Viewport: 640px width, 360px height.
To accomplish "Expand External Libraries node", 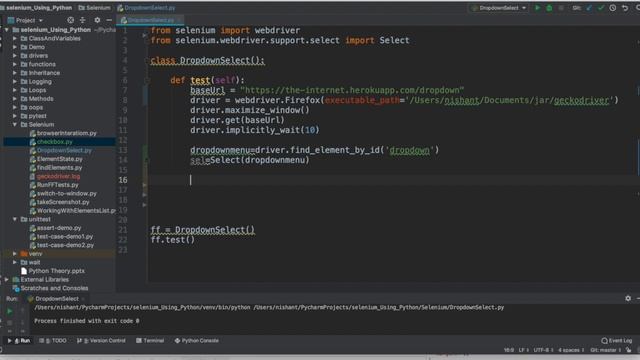I will pyautogui.click(x=7, y=280).
